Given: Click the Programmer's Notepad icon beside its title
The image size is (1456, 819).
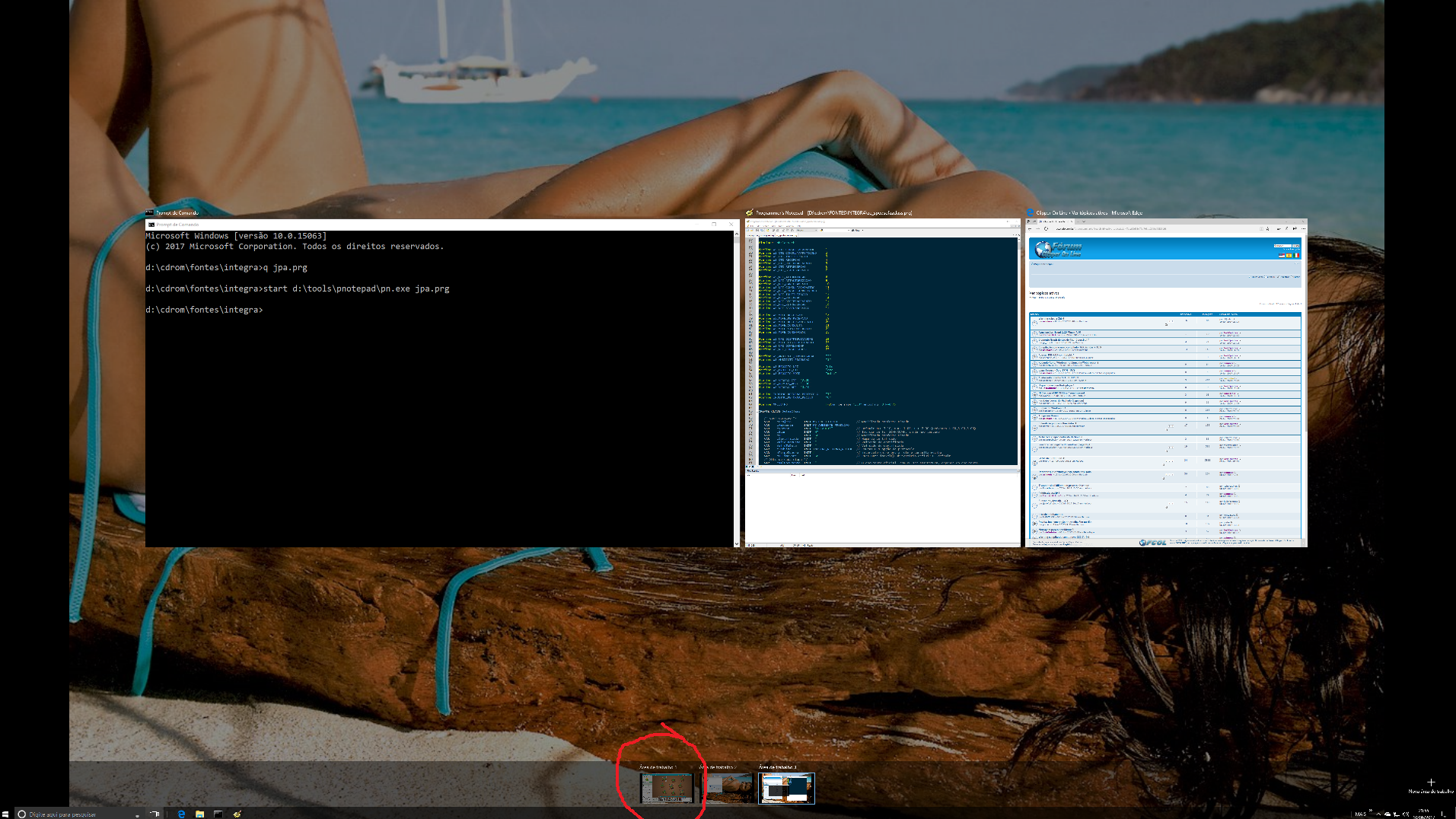Looking at the screenshot, I should point(749,213).
